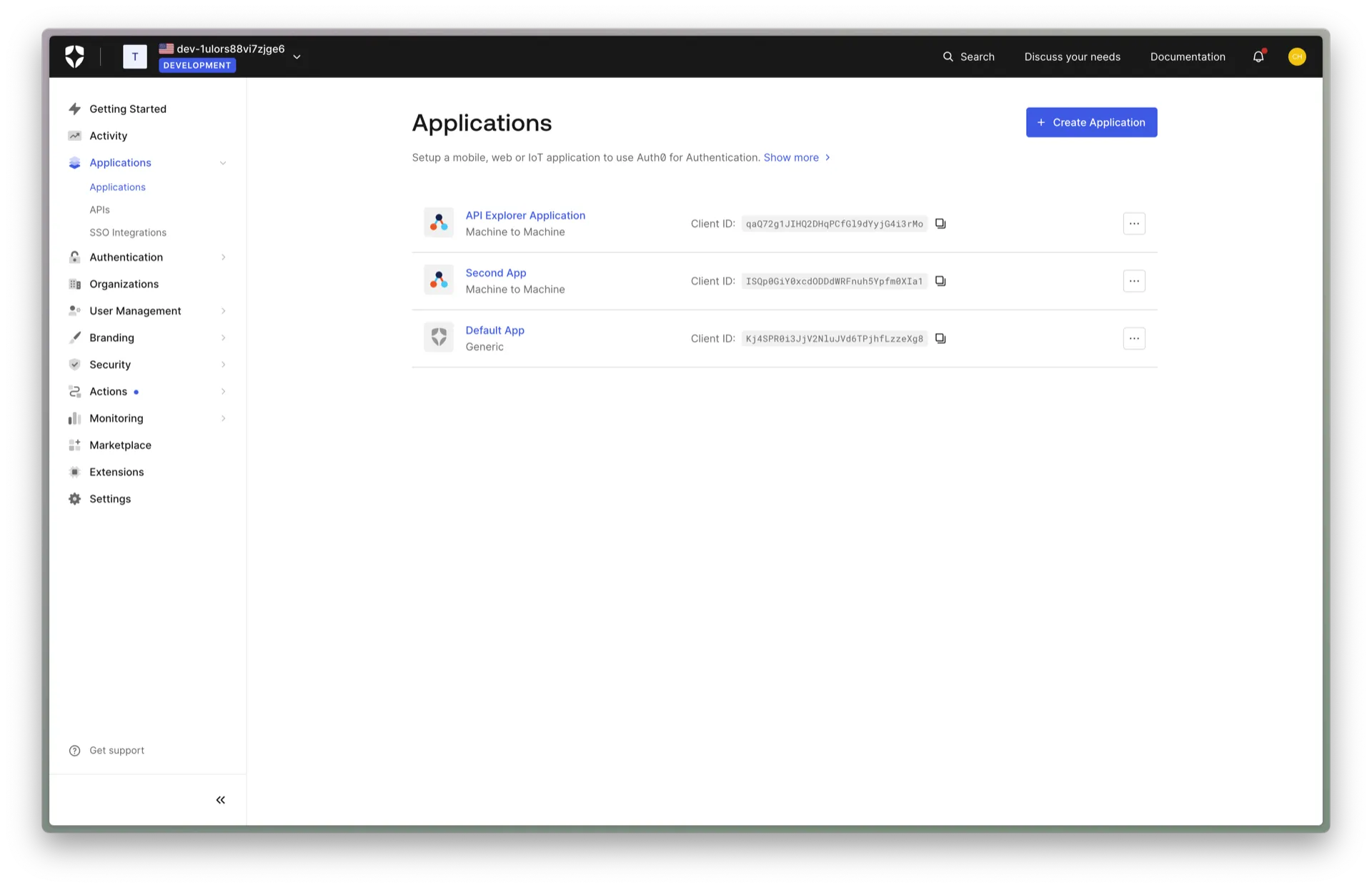Go to APIs submenu item
This screenshot has width=1372, height=888.
(99, 209)
